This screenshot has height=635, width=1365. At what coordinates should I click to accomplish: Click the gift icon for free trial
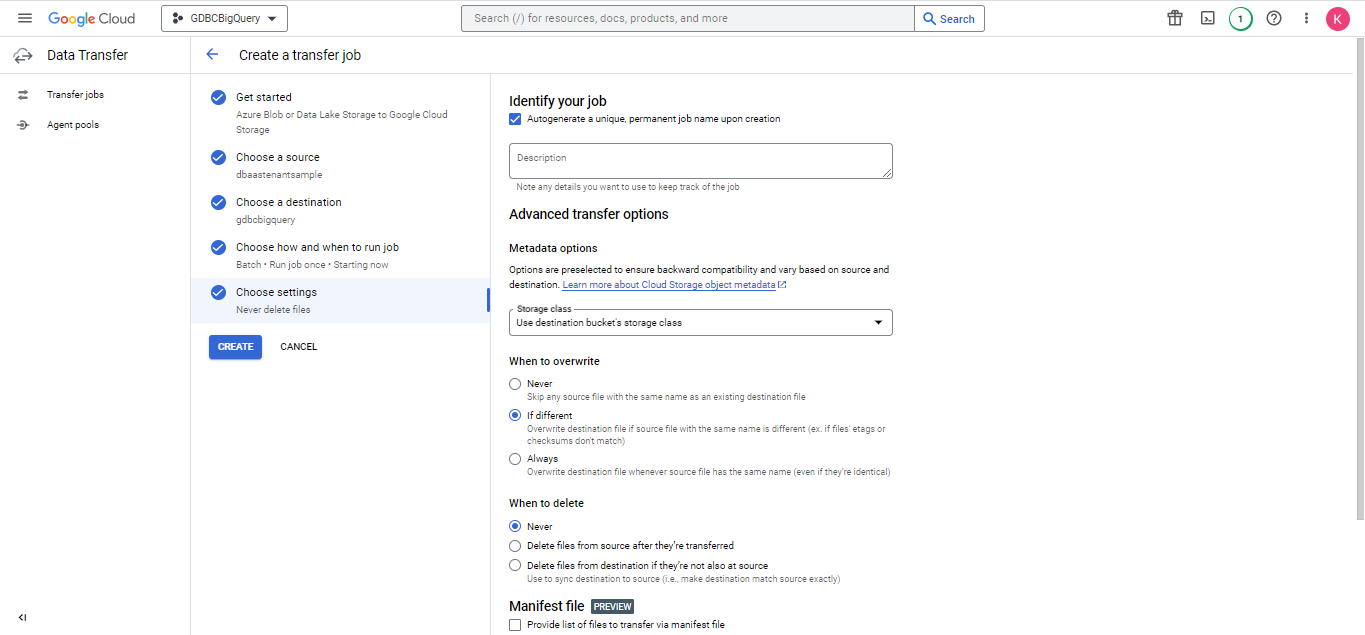click(1175, 18)
